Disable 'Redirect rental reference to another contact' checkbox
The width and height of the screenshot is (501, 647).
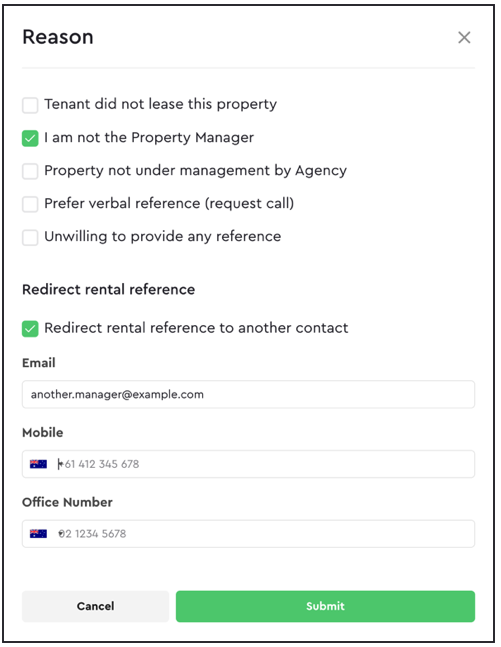click(x=30, y=328)
